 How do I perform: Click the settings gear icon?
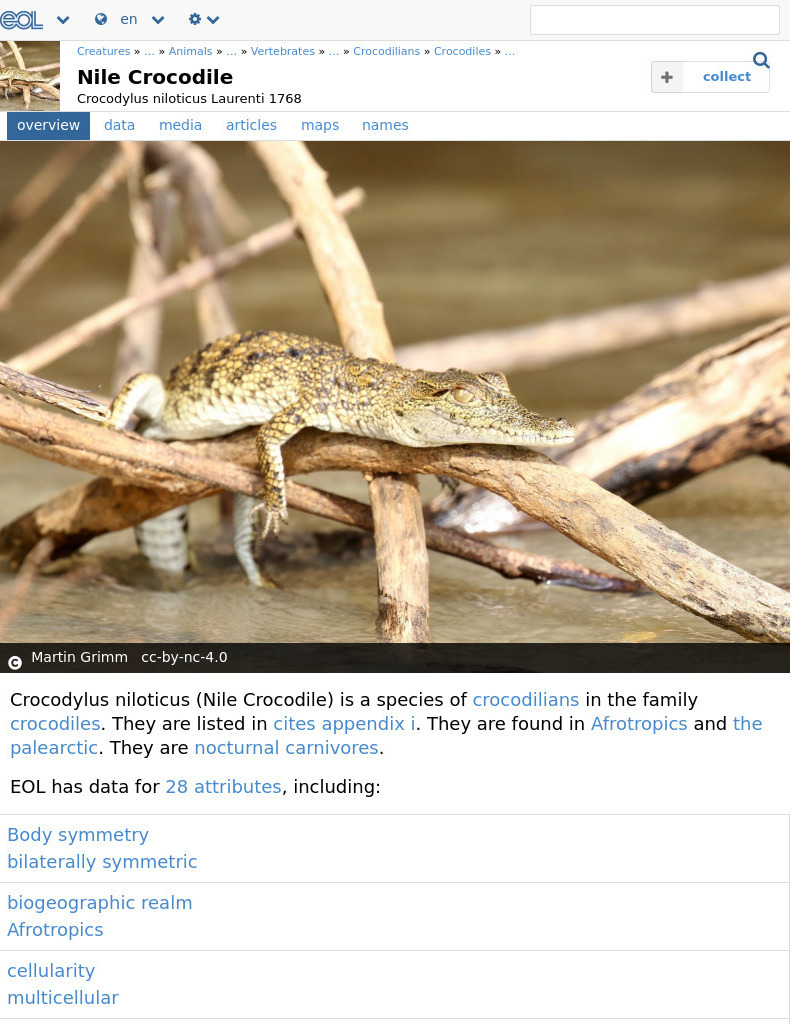pos(194,19)
